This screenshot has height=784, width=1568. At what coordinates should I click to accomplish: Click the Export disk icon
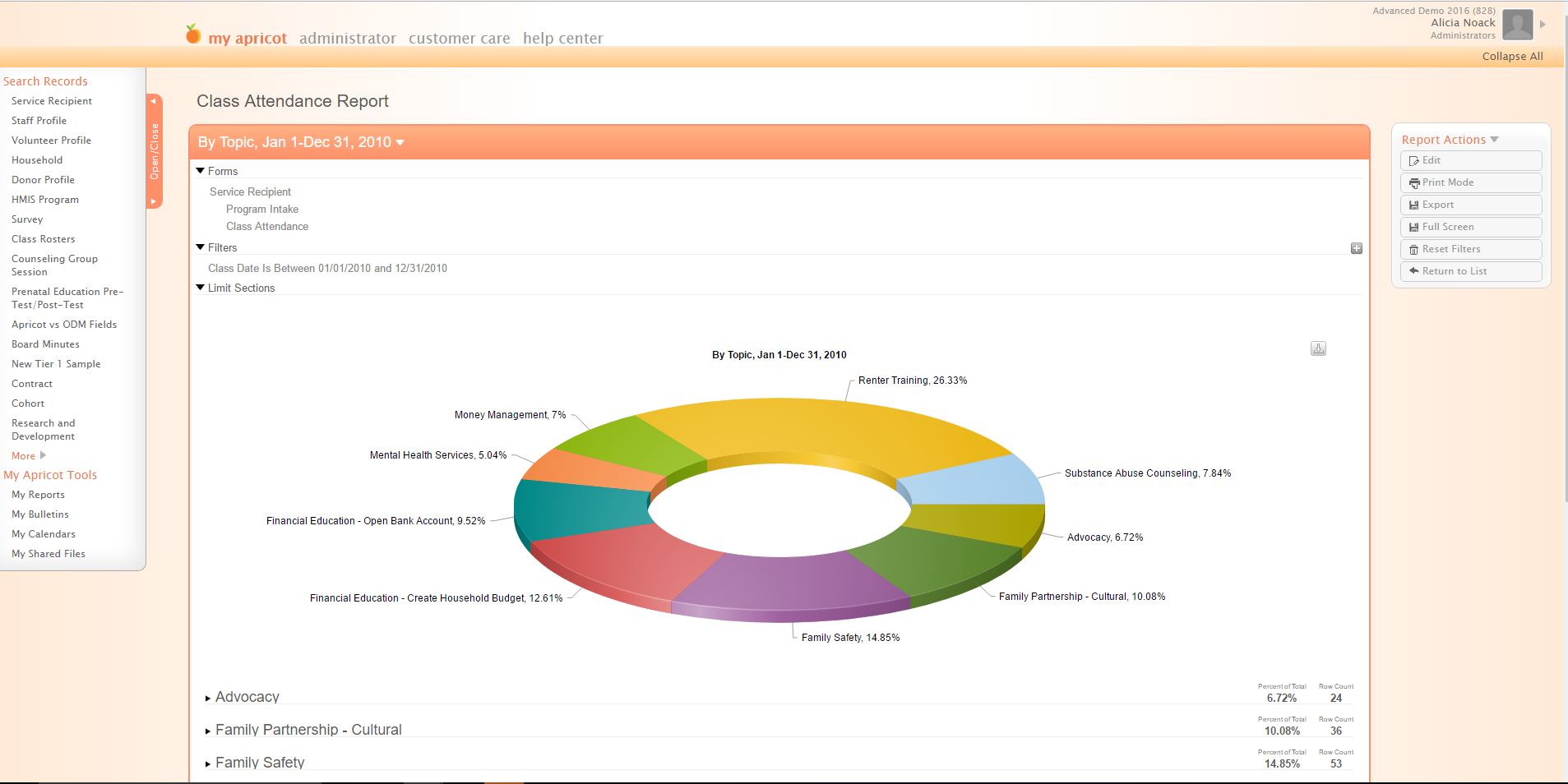click(x=1413, y=205)
